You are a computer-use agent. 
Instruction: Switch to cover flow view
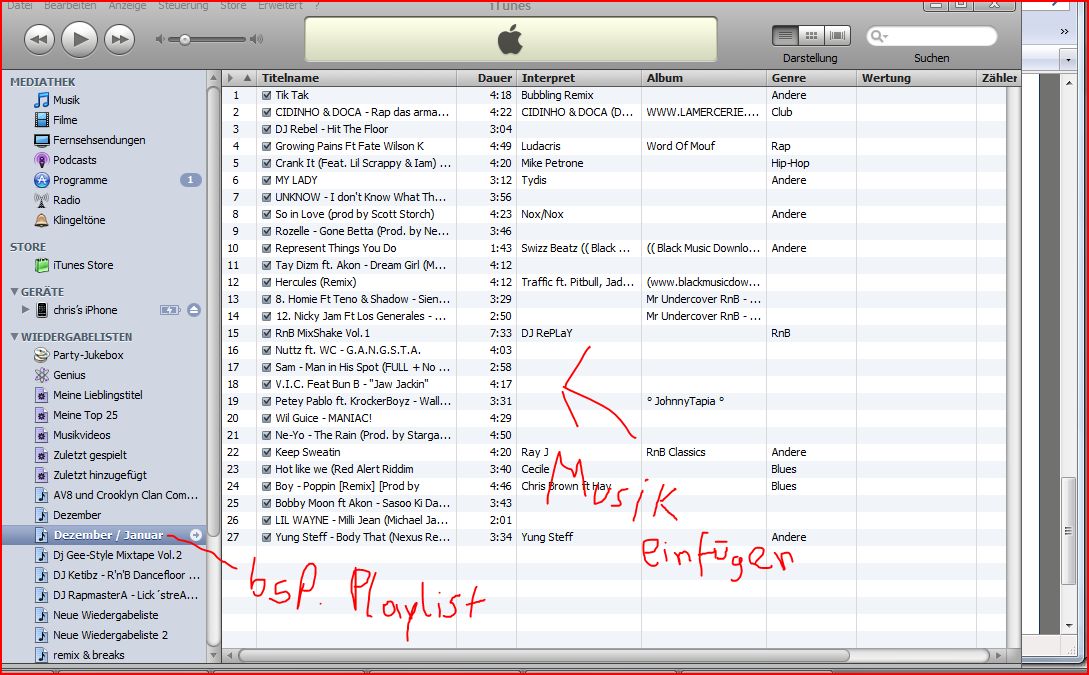click(837, 36)
